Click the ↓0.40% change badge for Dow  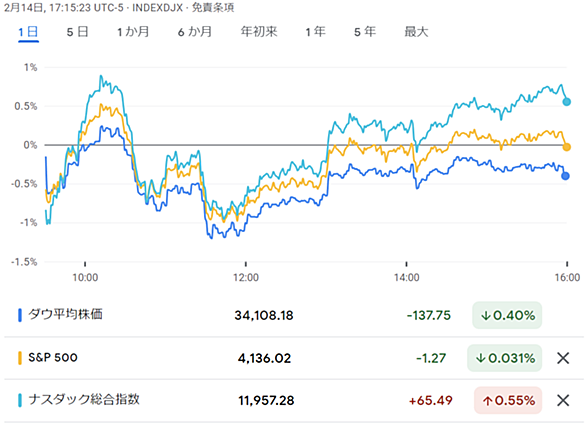tap(507, 315)
